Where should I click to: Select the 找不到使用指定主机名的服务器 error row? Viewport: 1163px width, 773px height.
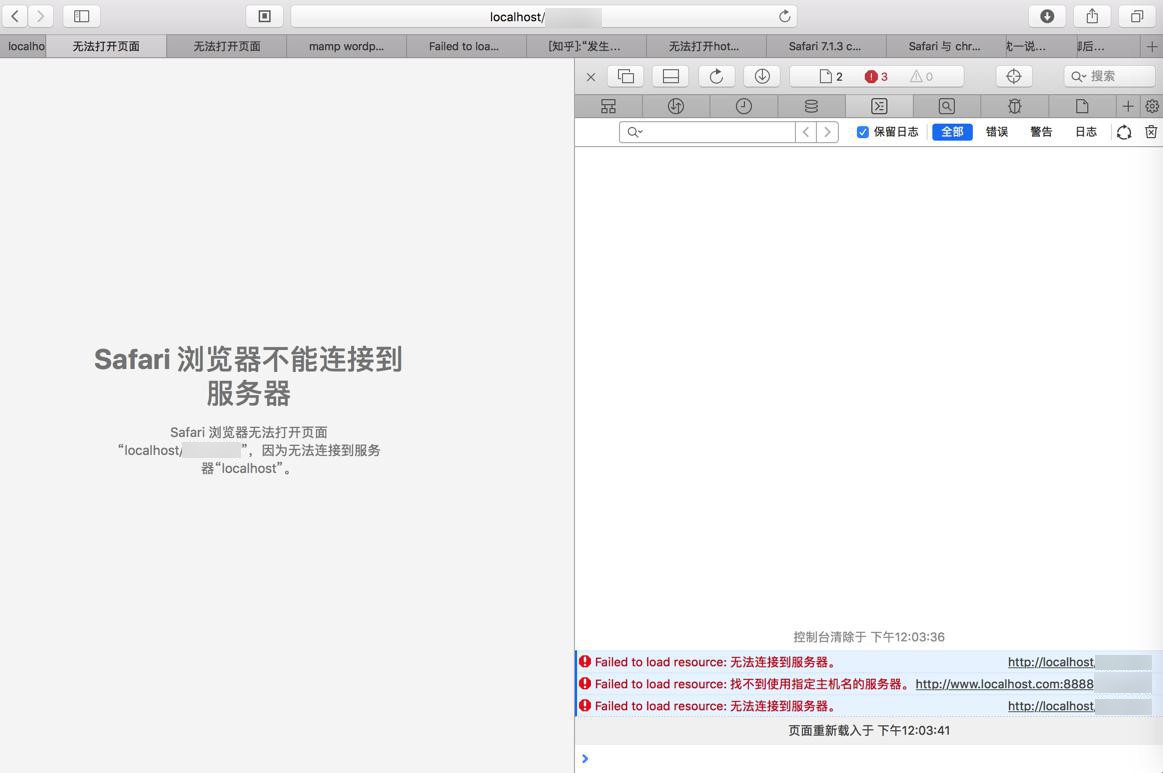tap(869, 684)
